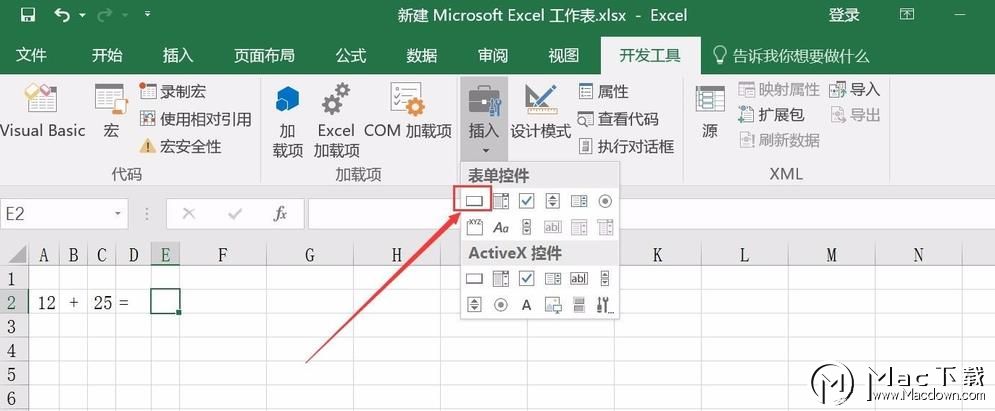Open the 文件 tab

click(30, 56)
